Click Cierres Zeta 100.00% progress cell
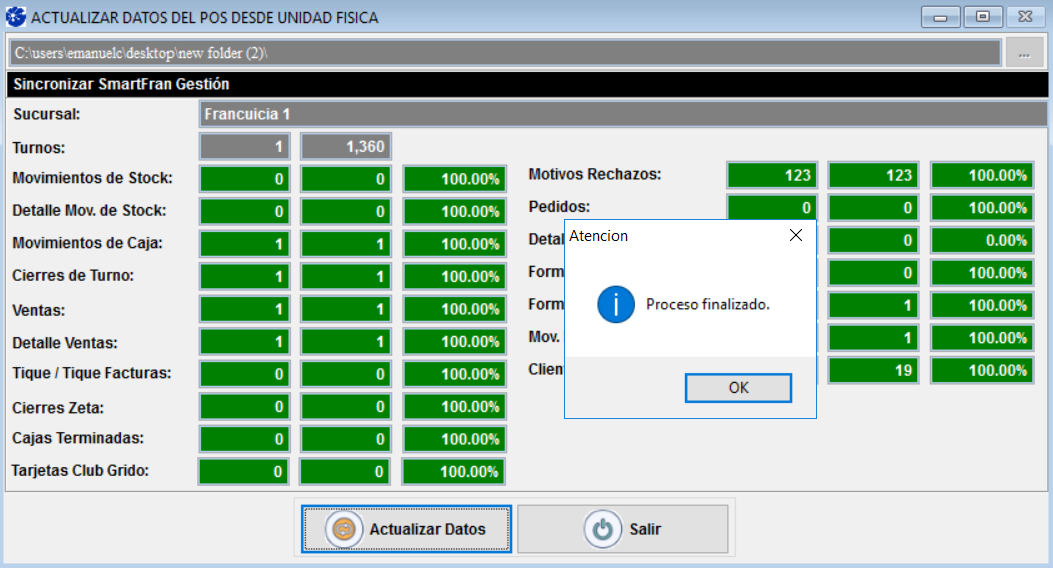 point(455,407)
